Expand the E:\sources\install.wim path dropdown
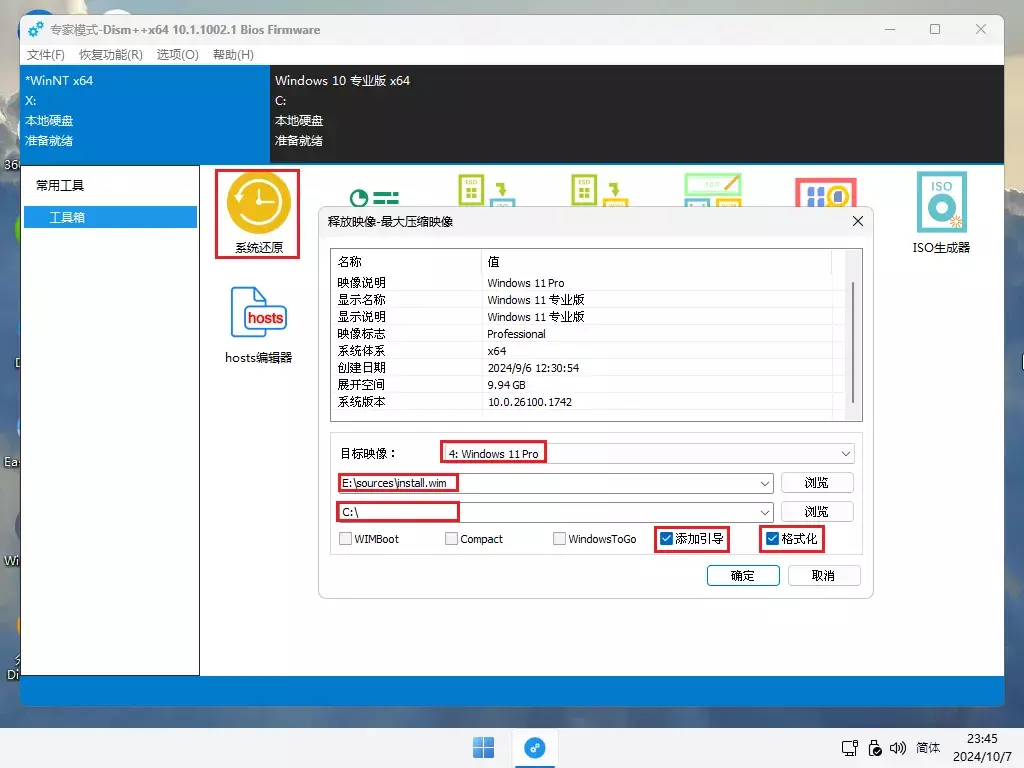 (765, 483)
